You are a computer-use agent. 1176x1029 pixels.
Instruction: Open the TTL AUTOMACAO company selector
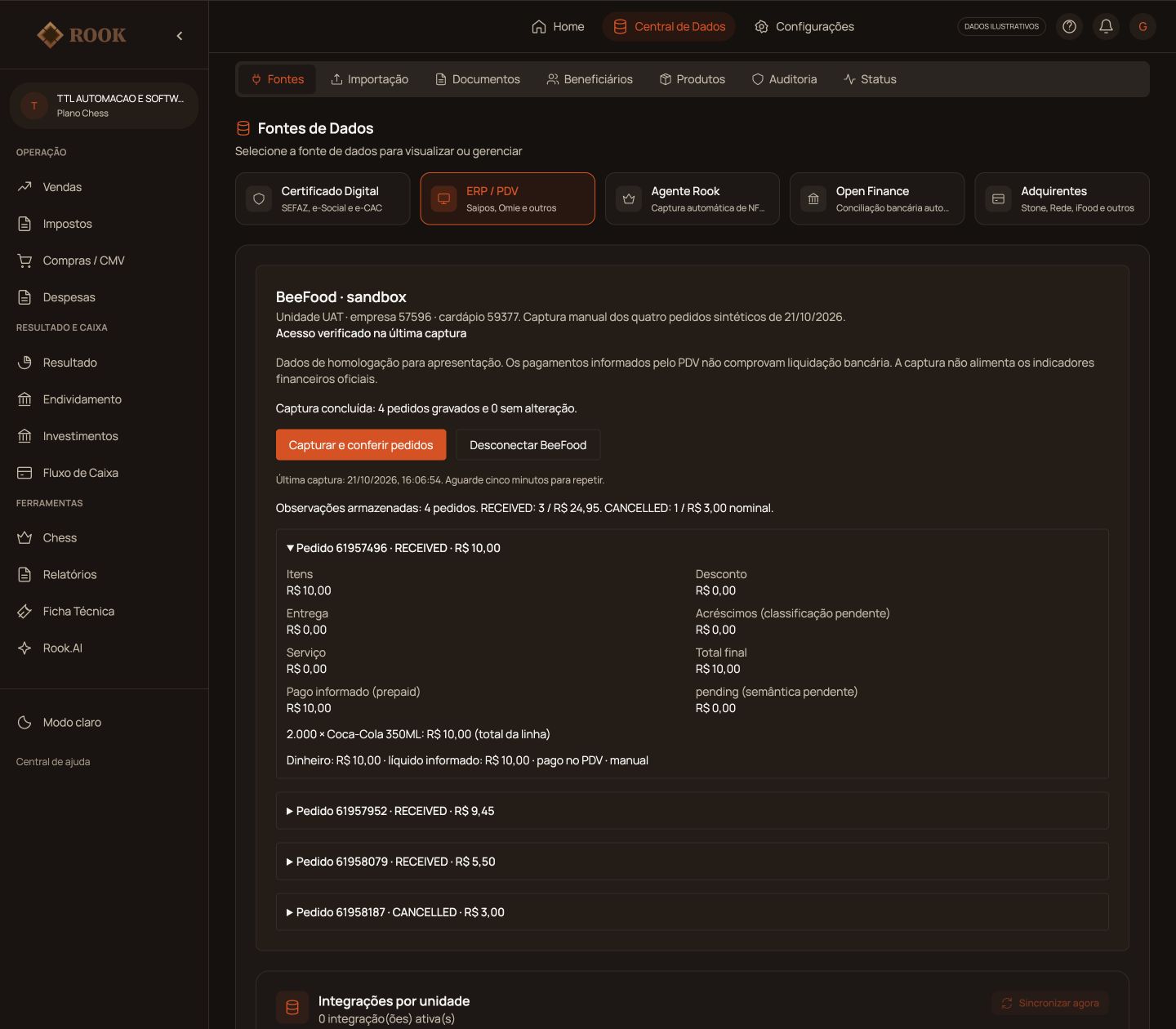click(x=104, y=105)
